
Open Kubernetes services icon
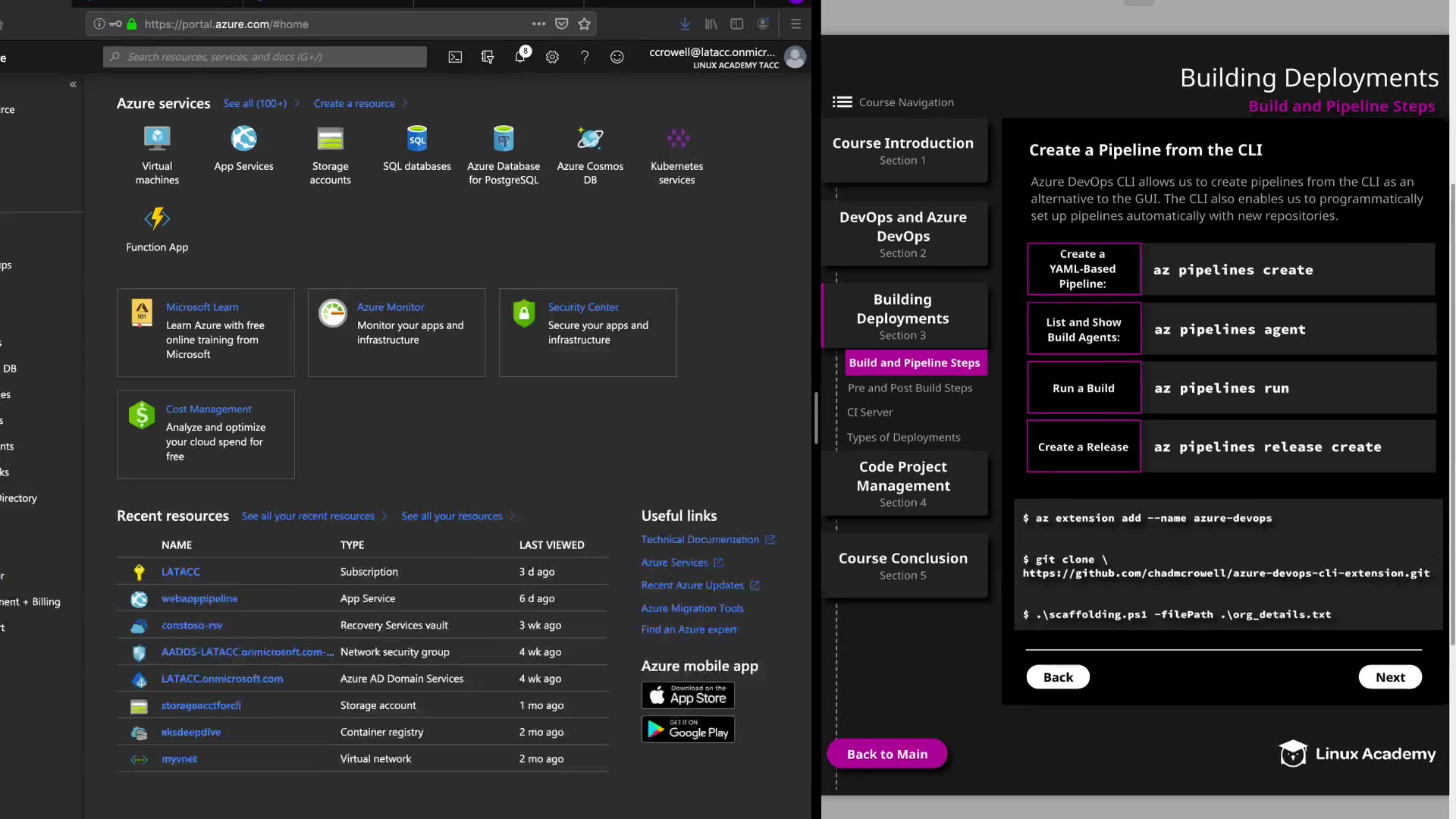[x=677, y=140]
